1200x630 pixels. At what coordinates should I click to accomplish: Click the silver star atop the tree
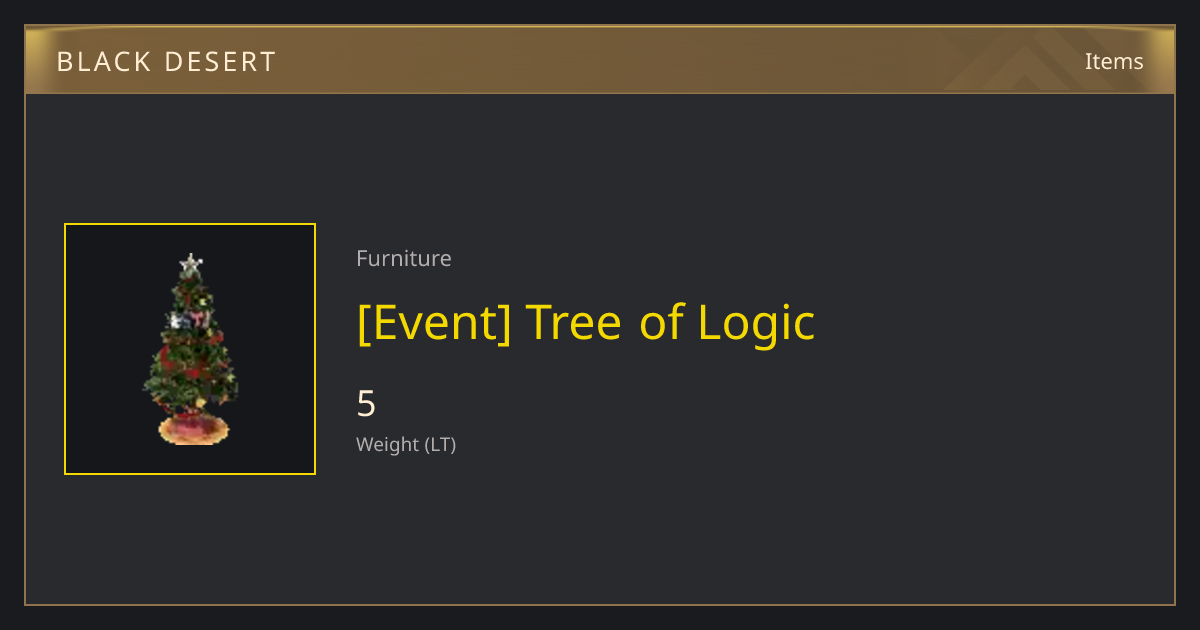pyautogui.click(x=190, y=264)
